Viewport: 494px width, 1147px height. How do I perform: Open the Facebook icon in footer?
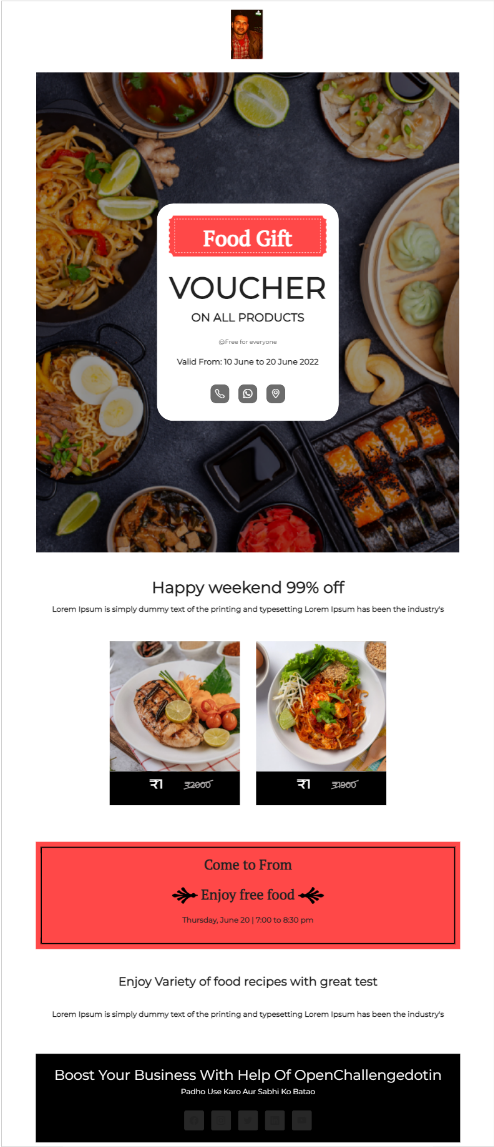tap(194, 1120)
